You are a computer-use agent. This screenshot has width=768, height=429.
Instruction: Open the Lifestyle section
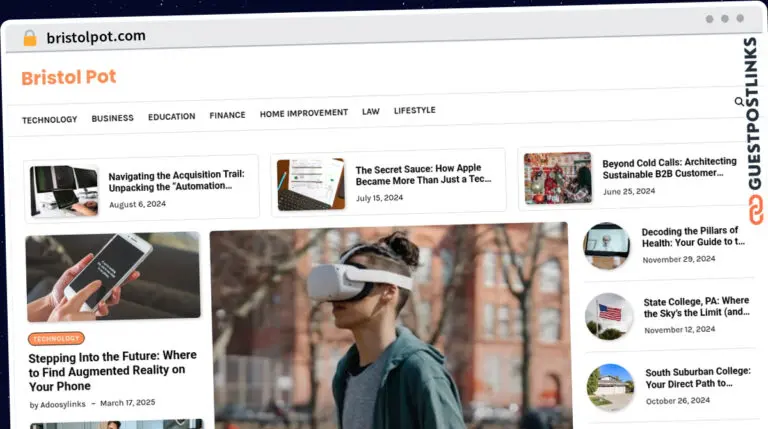click(x=414, y=111)
